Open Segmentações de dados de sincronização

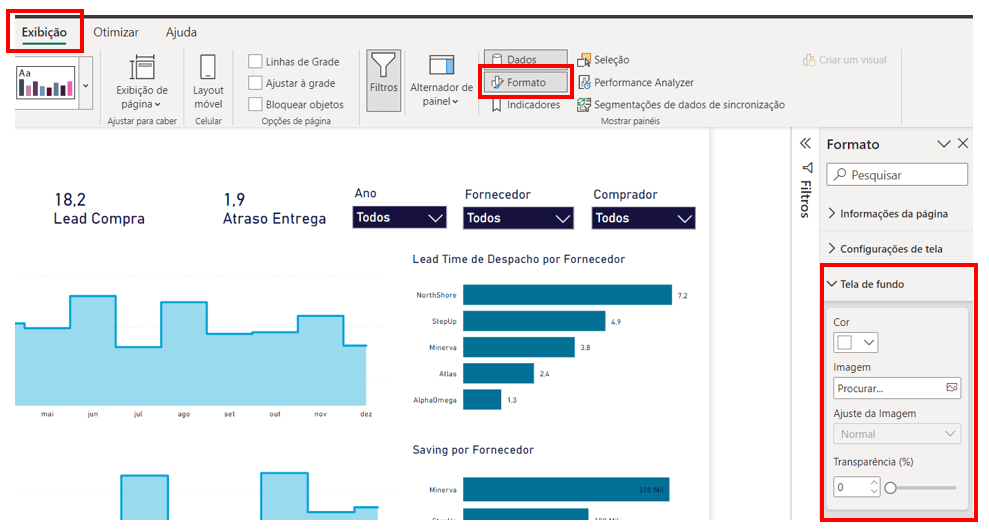coord(681,105)
